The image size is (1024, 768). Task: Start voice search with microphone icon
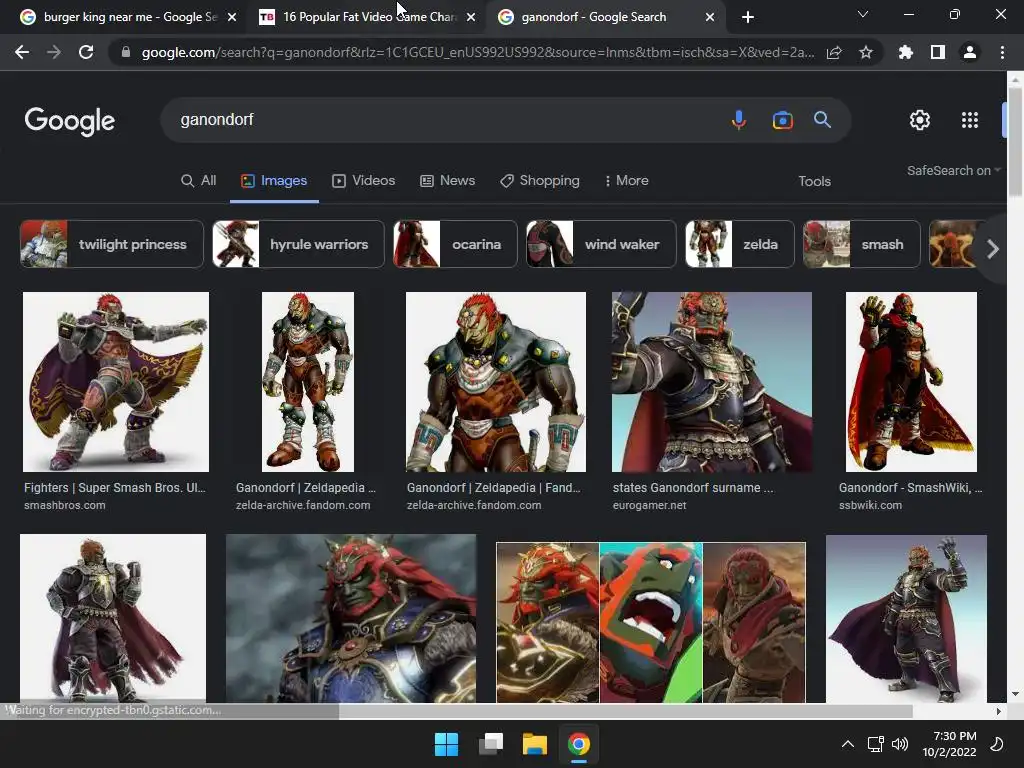pos(739,120)
